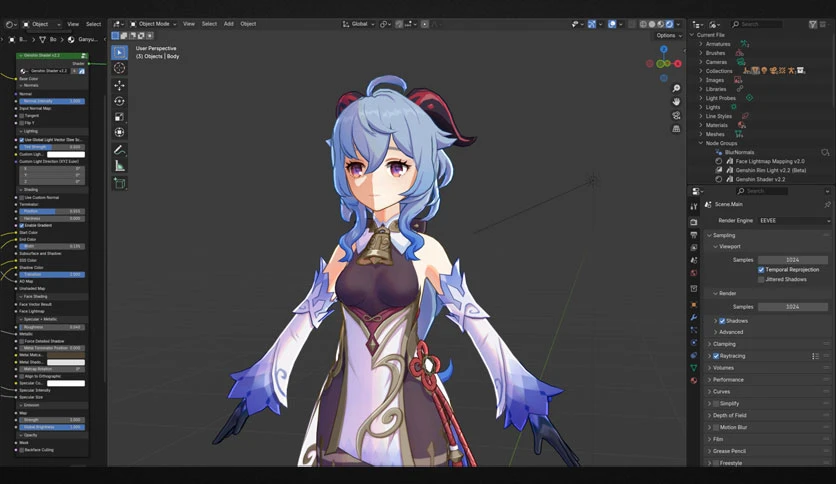The height and width of the screenshot is (484, 836).
Task: Open the node editor View menu
Action: tap(73, 24)
